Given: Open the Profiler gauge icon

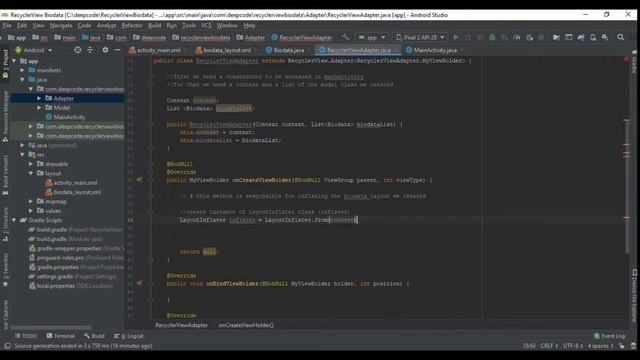Looking at the screenshot, I should (517, 37).
